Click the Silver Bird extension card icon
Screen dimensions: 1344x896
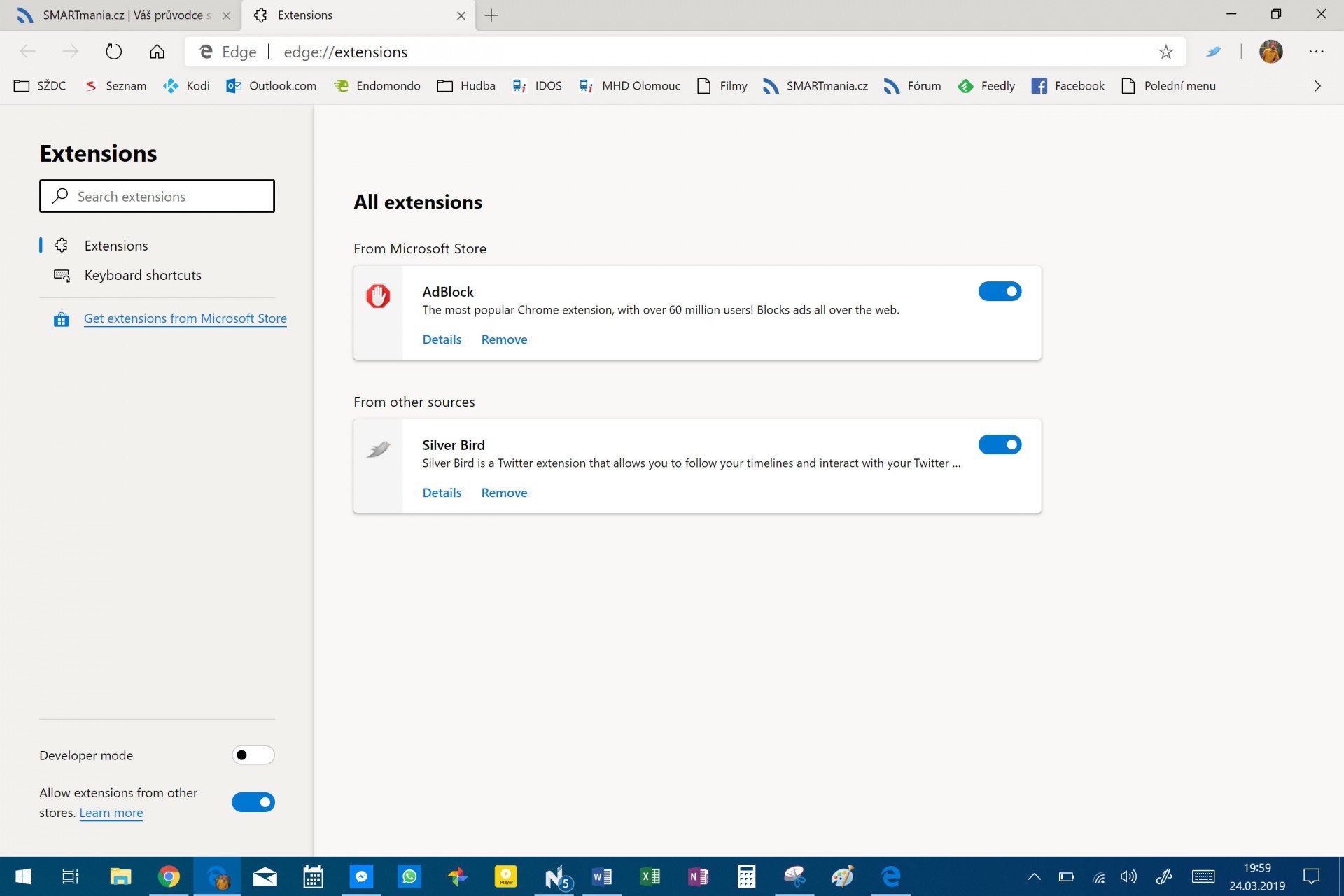point(378,449)
